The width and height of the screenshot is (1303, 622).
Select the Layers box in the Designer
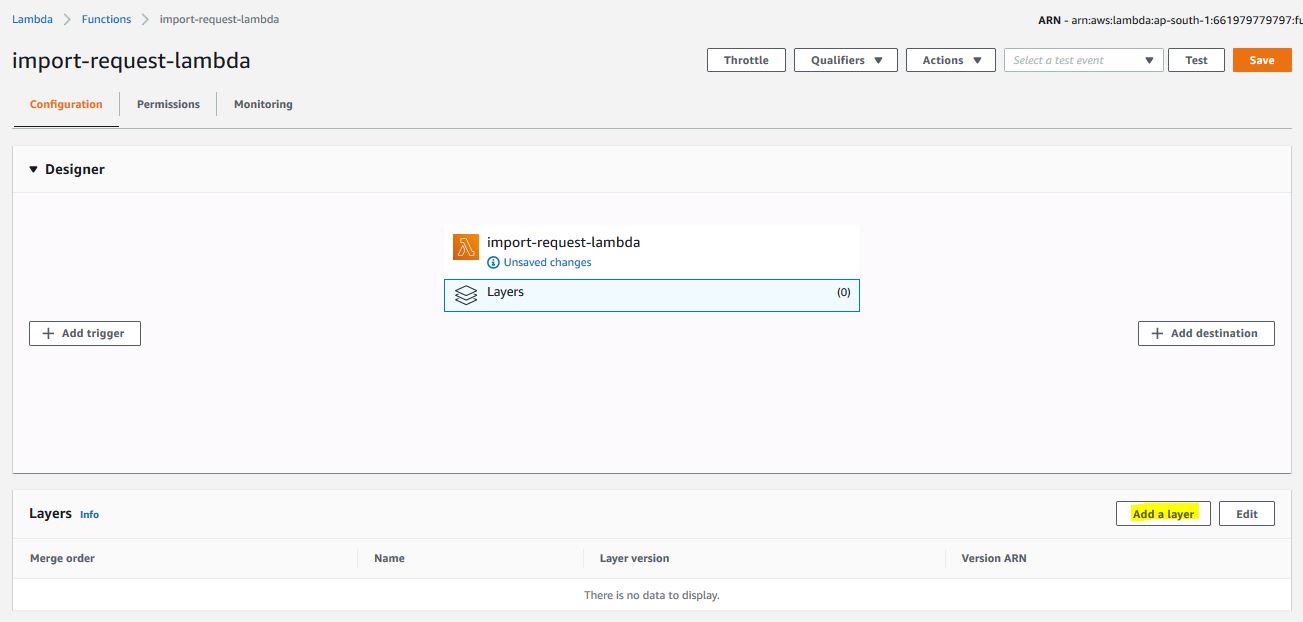651,295
